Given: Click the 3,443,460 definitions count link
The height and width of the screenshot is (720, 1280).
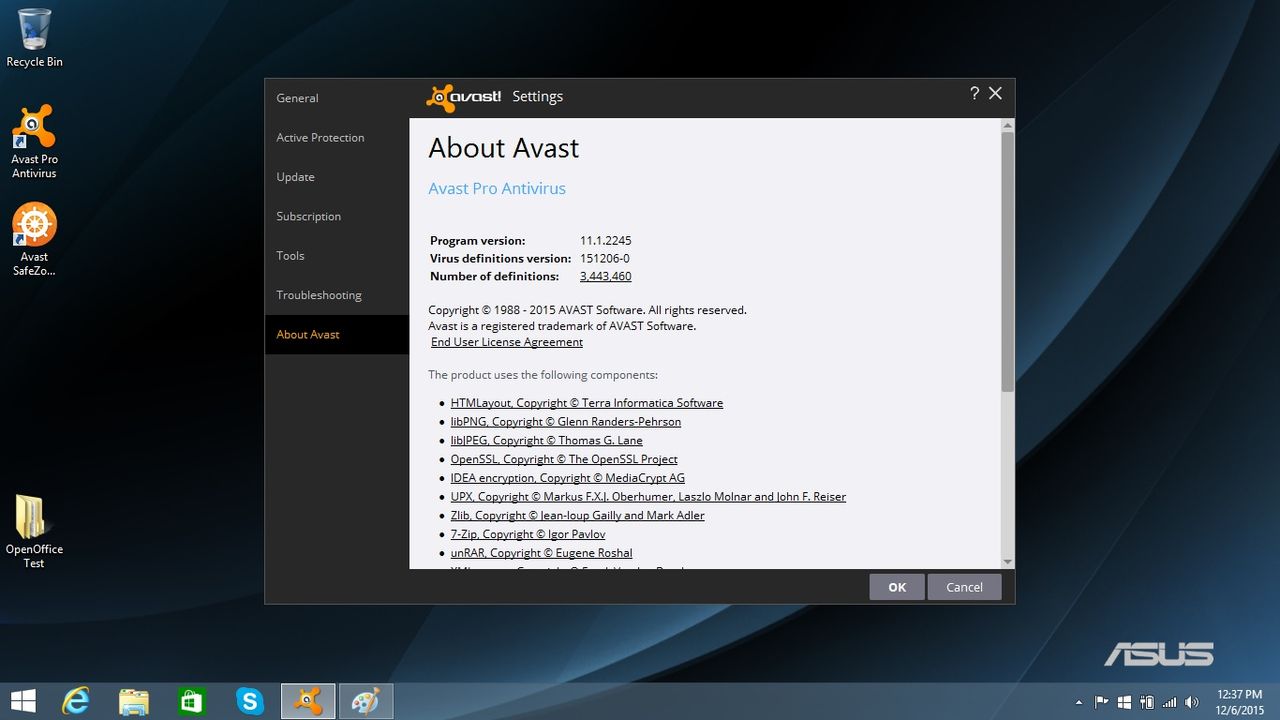Looking at the screenshot, I should coord(605,276).
